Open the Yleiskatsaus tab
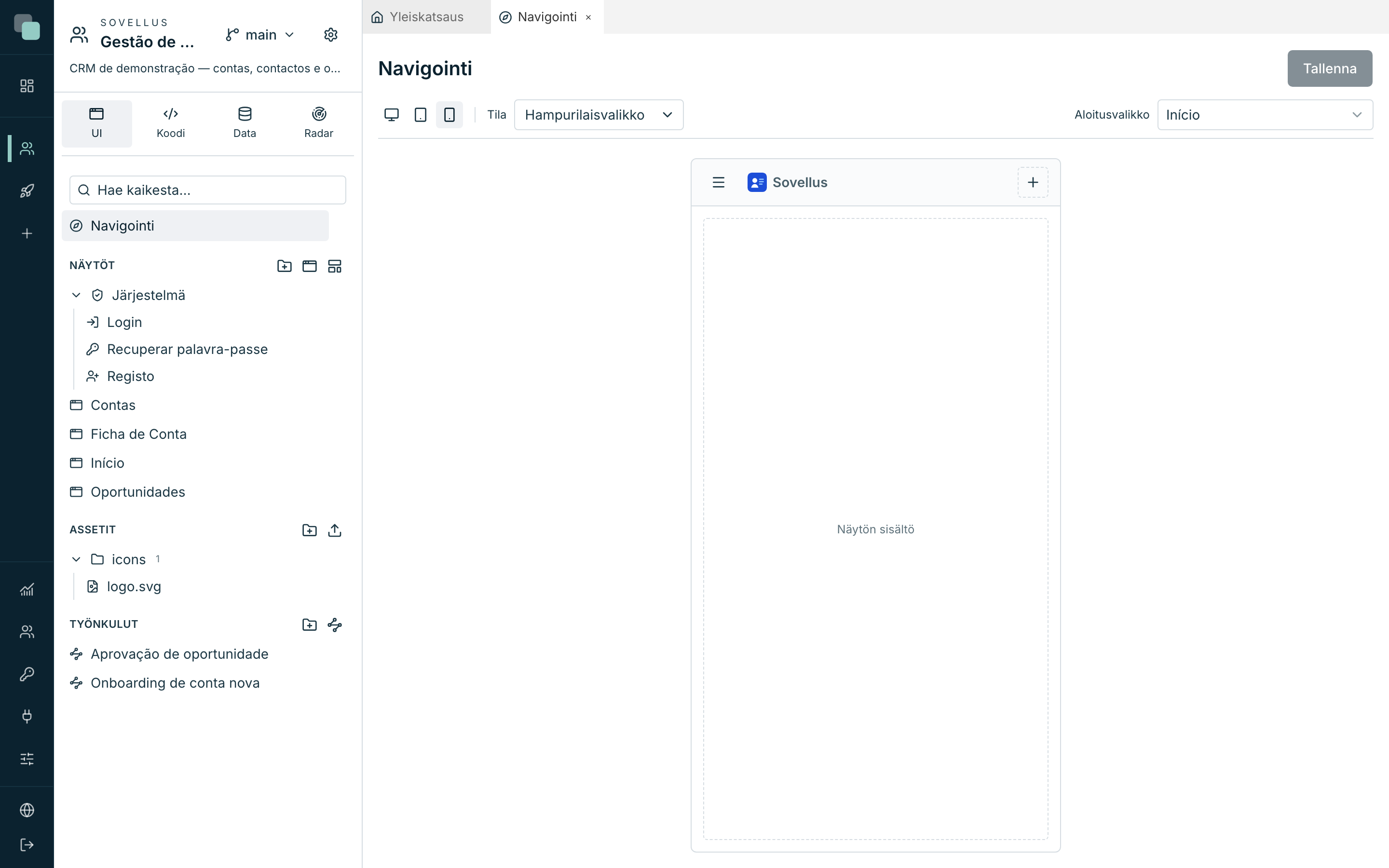1389x868 pixels. [426, 17]
